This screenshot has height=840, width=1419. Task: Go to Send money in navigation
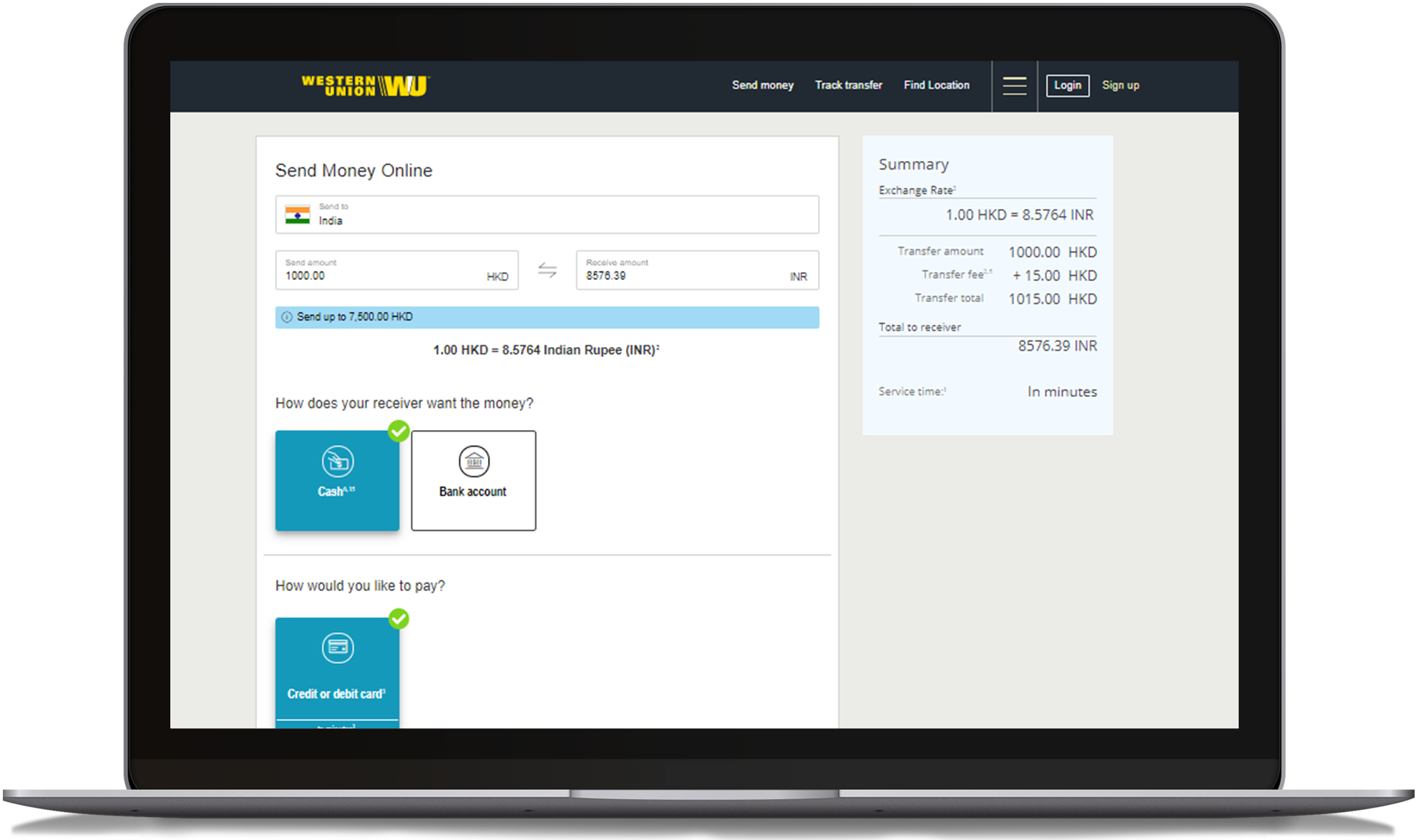762,85
